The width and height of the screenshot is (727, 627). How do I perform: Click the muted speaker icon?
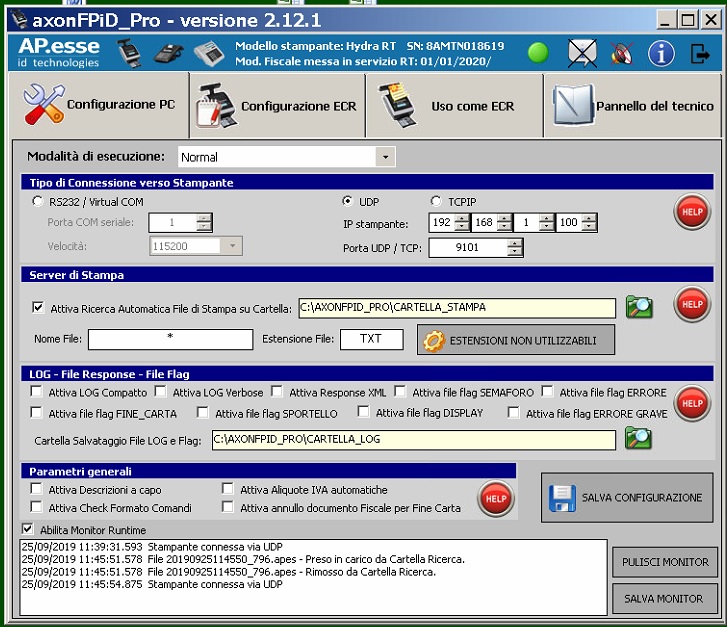tap(622, 53)
